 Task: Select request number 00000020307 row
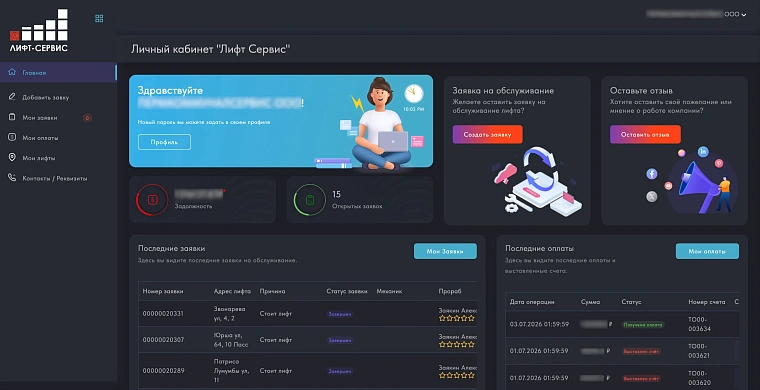308,340
